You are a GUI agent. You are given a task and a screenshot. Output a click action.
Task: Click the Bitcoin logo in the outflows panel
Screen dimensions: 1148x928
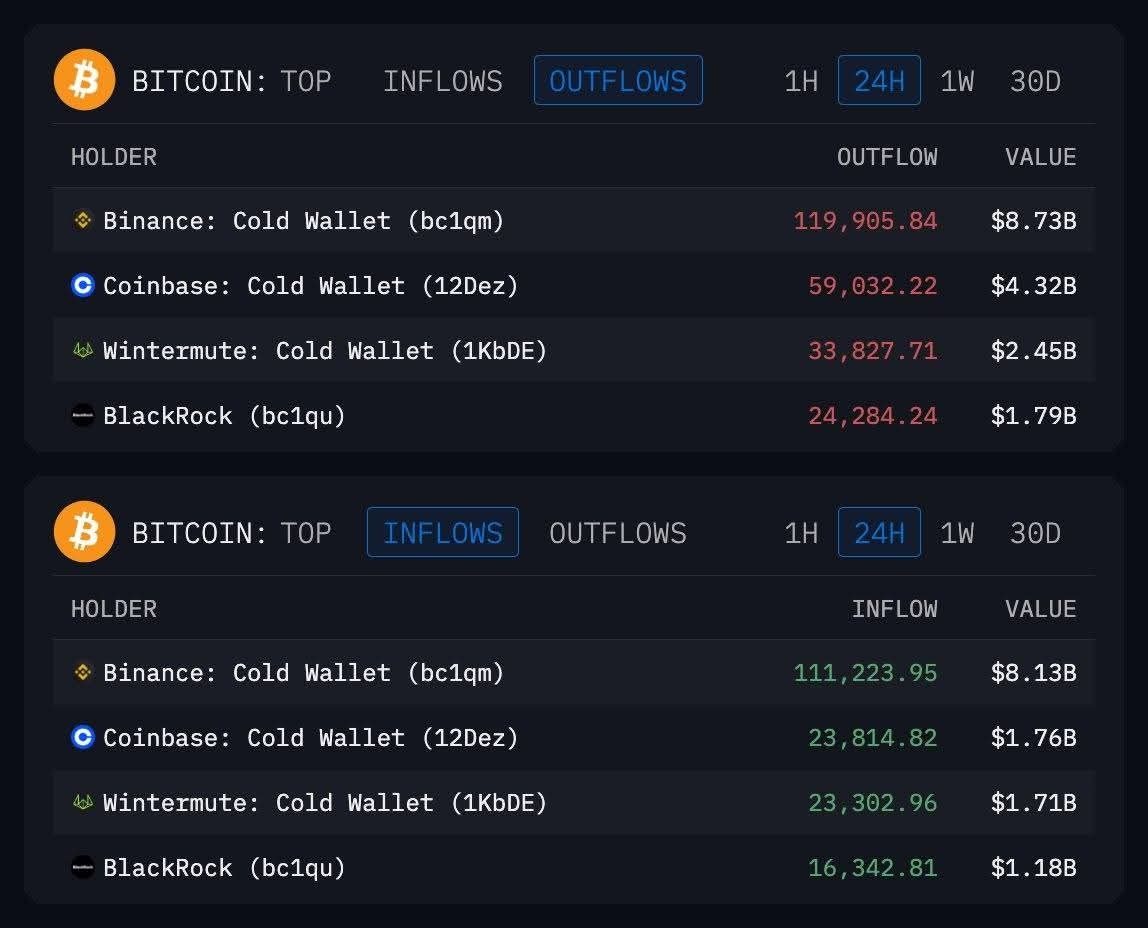click(85, 81)
